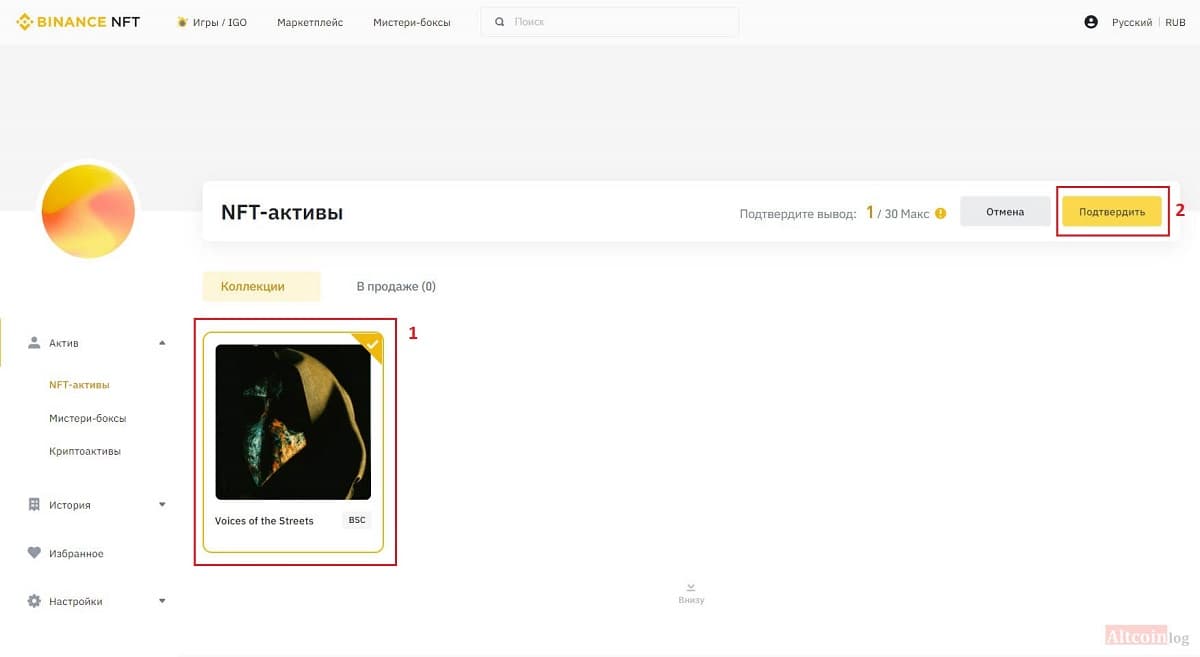Click the crown icon beside Игры / IGO
This screenshot has height=657, width=1200.
coord(182,22)
